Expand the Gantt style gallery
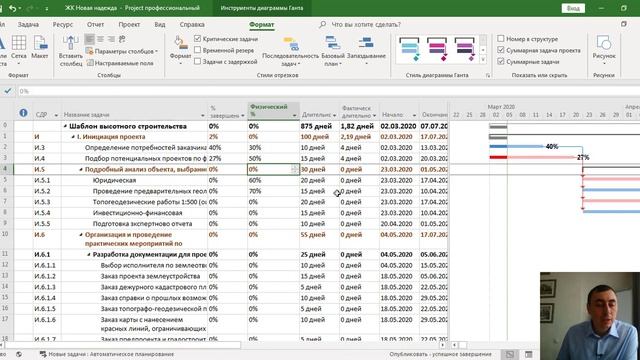 (483, 60)
